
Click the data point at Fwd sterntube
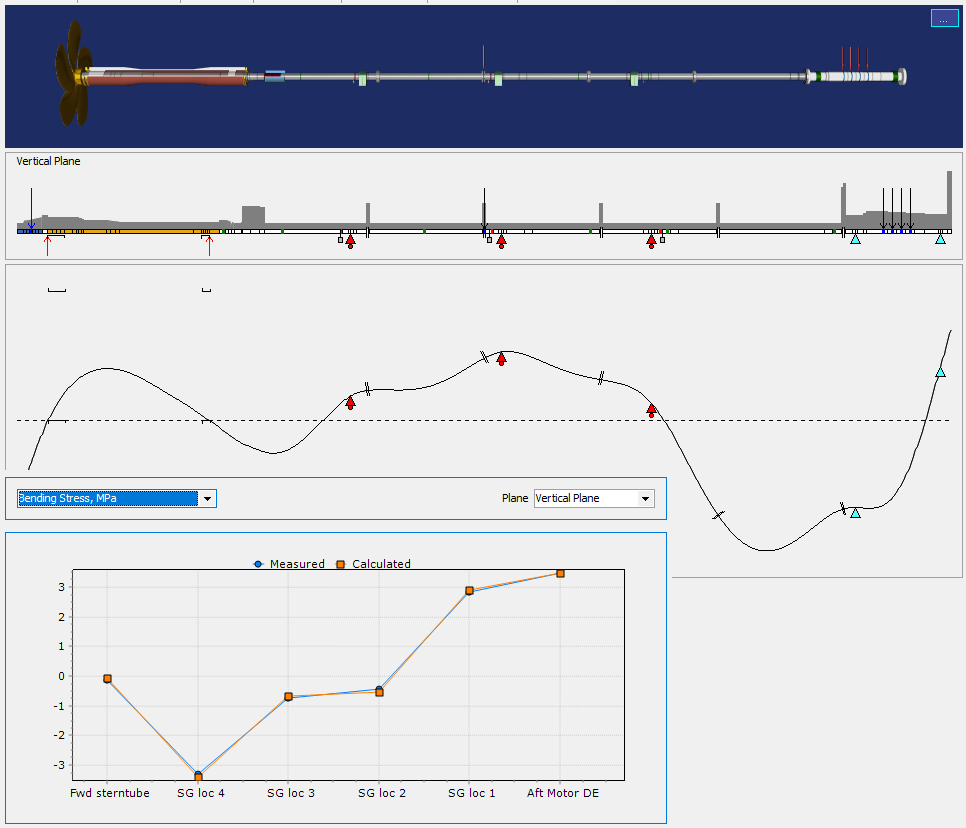coord(107,679)
